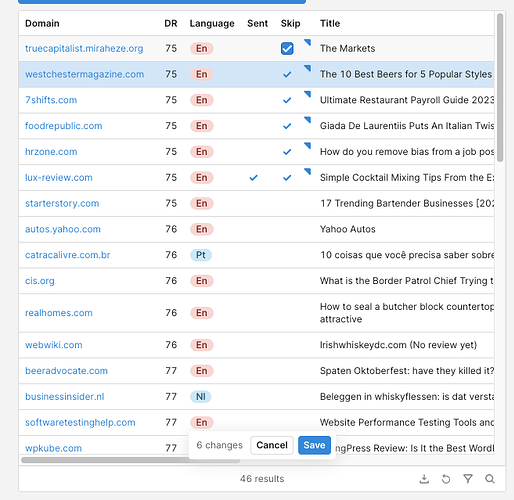Click Pt language tag for catracalivre.com.br
Image resolution: width=514 pixels, height=500 pixels.
pos(201,255)
